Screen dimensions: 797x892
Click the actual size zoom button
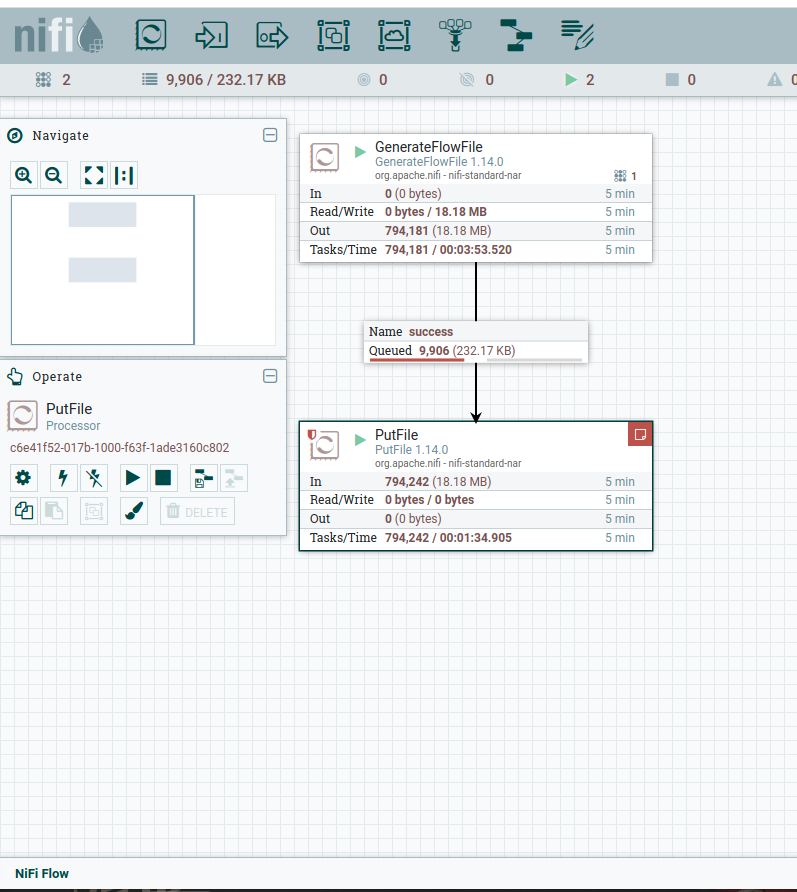click(x=124, y=175)
